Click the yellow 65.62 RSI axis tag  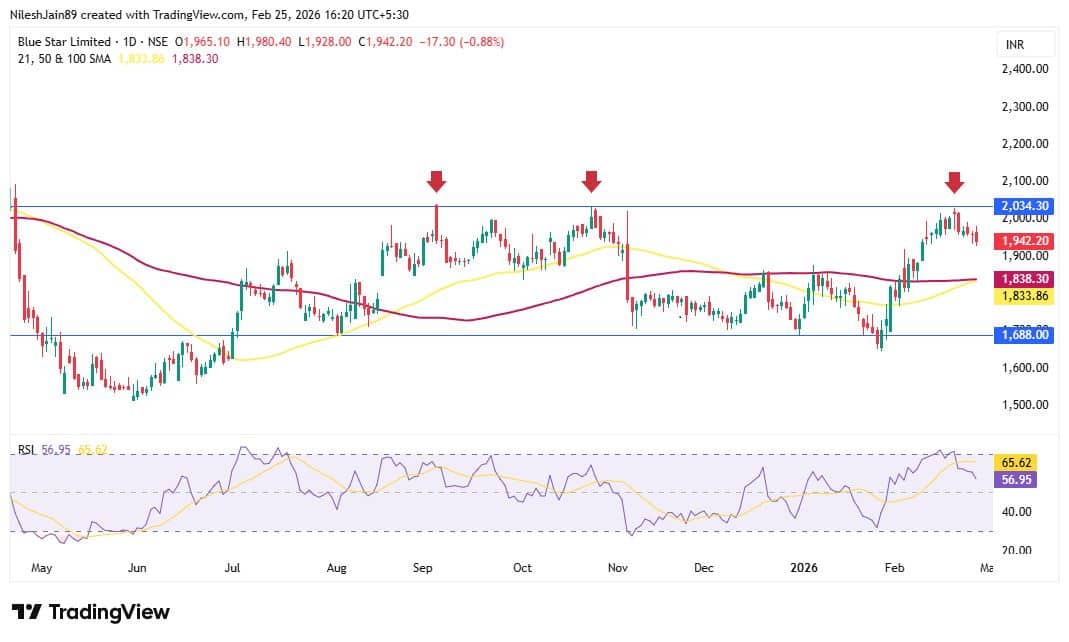[1016, 463]
